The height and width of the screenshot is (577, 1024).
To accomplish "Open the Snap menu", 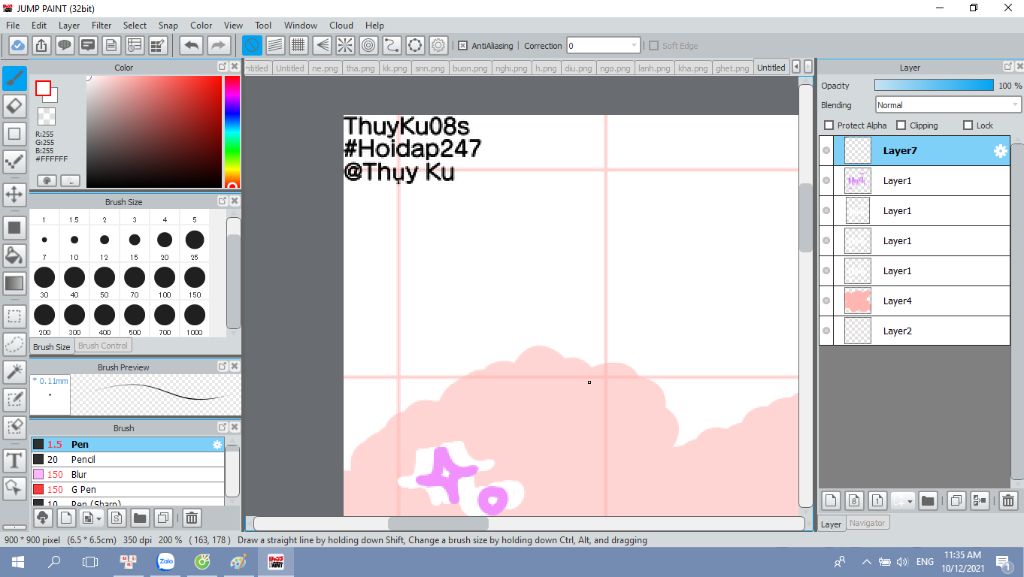I will point(168,25).
